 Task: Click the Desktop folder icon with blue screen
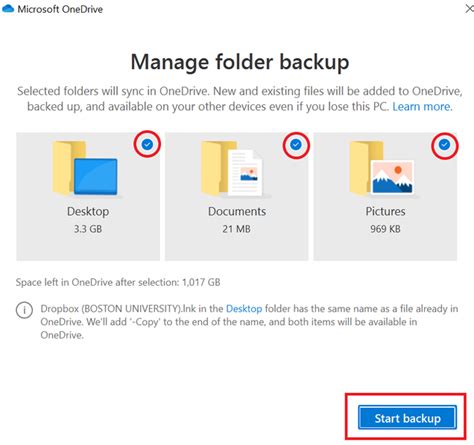click(x=85, y=168)
